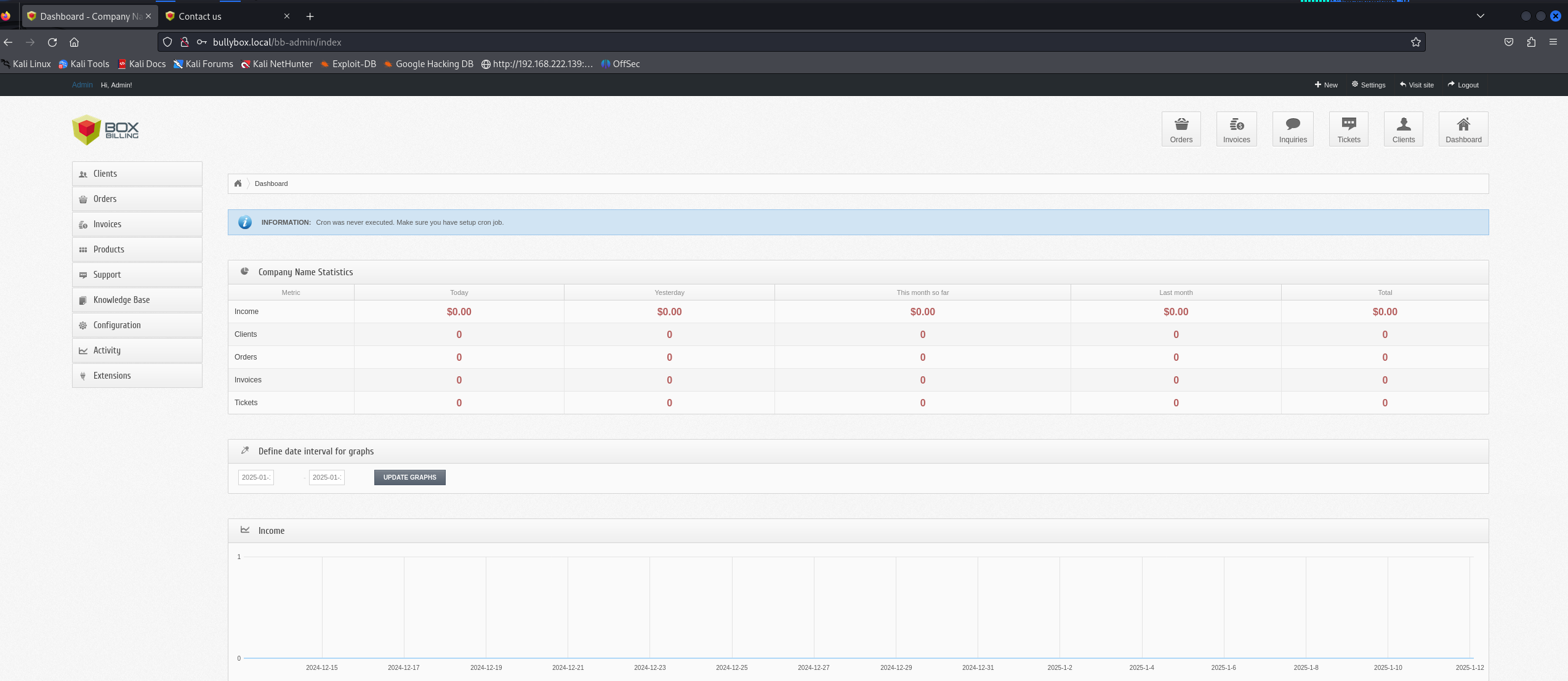The height and width of the screenshot is (681, 1568).
Task: Bookmark page with the star icon
Action: tap(1415, 42)
